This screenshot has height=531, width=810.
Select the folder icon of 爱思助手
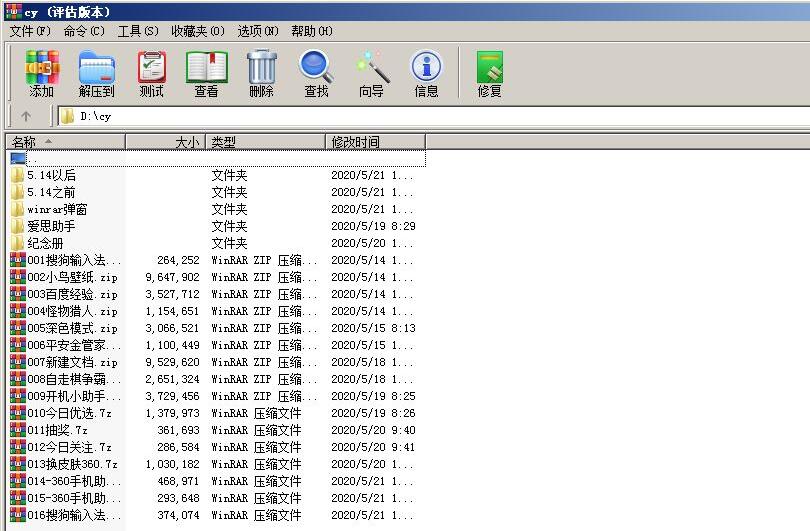pos(18,226)
